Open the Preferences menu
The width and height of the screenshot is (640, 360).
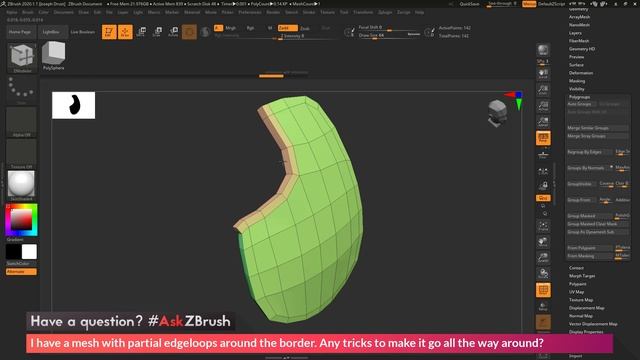(x=250, y=12)
